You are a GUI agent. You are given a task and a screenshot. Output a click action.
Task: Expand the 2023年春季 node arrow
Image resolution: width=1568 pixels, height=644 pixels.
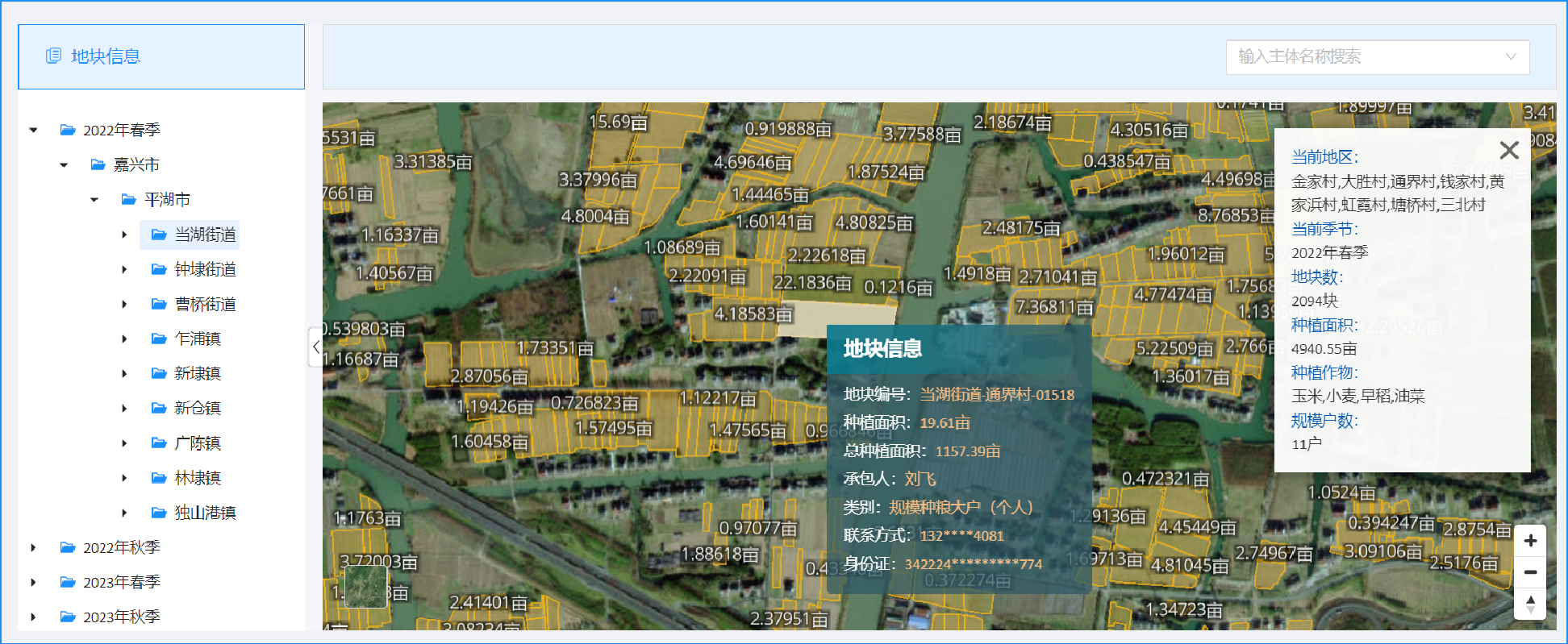click(33, 582)
